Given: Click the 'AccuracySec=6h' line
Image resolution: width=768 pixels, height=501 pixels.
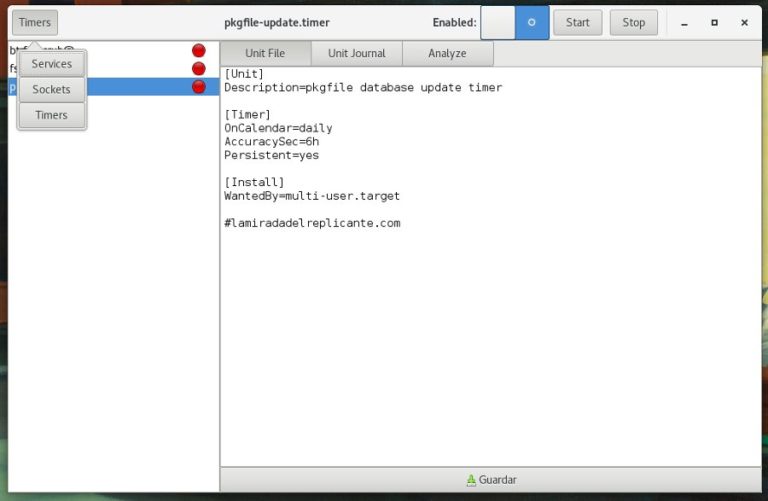Looking at the screenshot, I should click(x=271, y=142).
